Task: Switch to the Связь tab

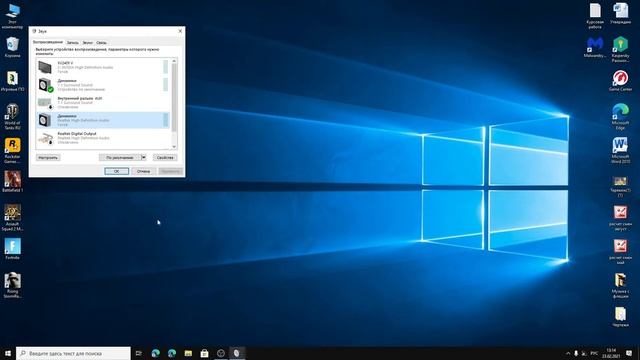Action: (x=101, y=42)
